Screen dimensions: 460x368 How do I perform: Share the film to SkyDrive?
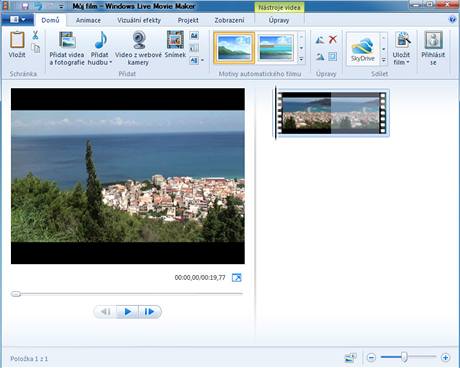(363, 49)
